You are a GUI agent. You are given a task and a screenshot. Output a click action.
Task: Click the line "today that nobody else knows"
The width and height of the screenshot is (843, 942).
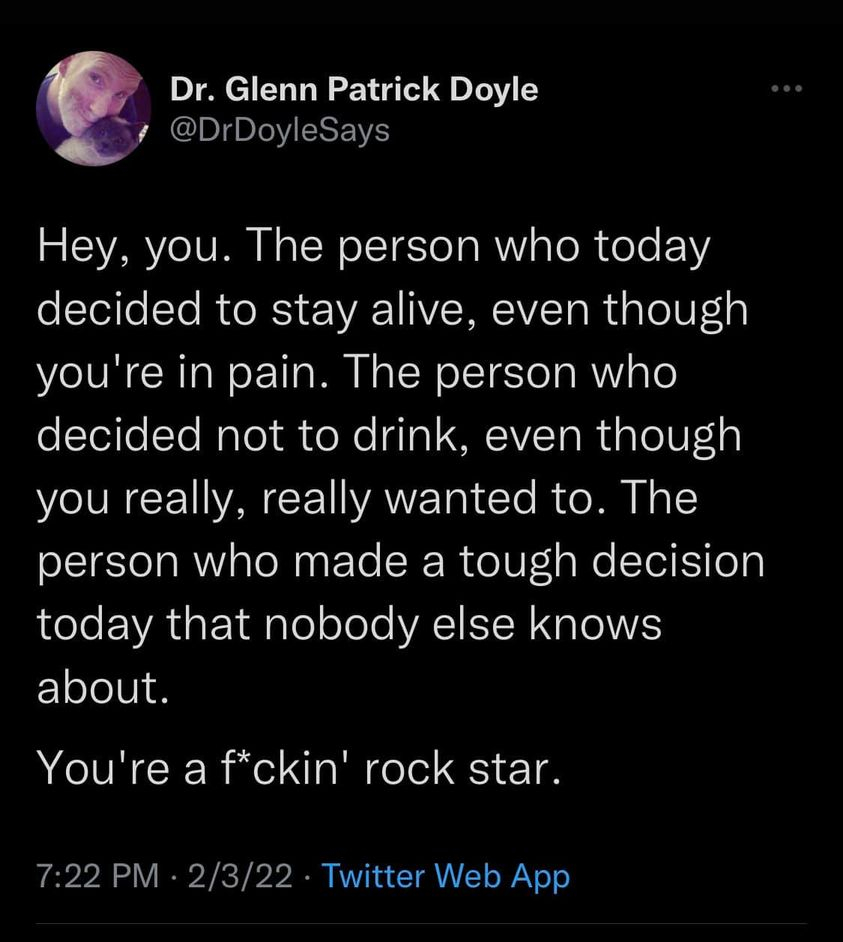[349, 624]
